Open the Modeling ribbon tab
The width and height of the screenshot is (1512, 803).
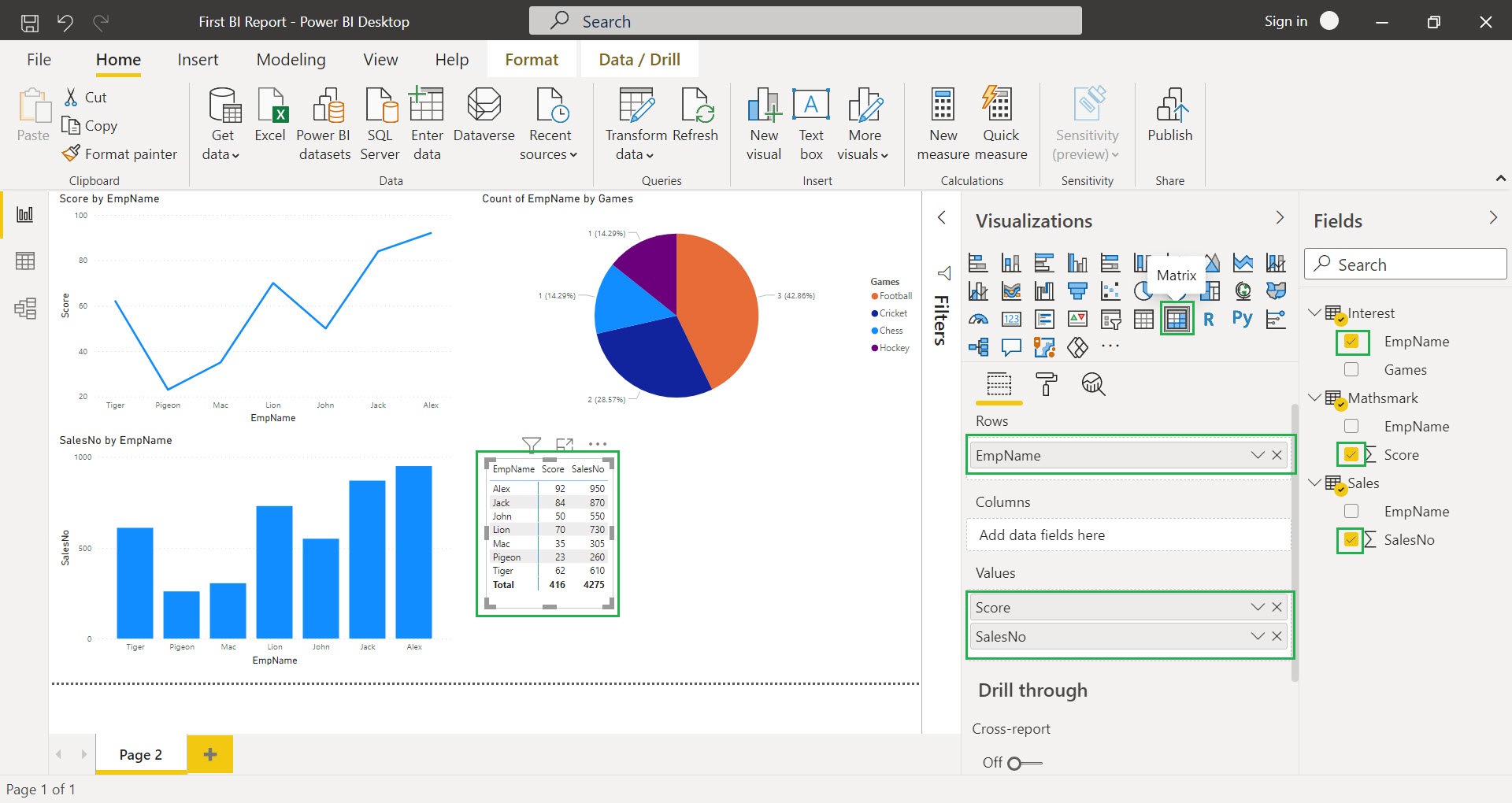click(x=291, y=60)
